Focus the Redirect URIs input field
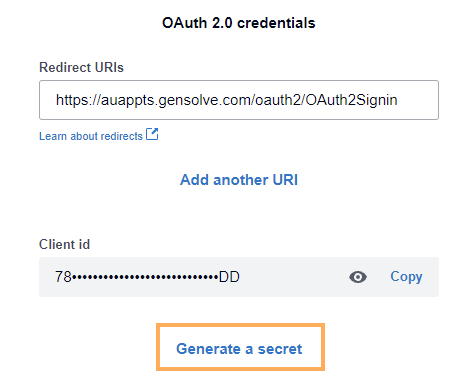Image resolution: width=471 pixels, height=378 pixels. 239,100
